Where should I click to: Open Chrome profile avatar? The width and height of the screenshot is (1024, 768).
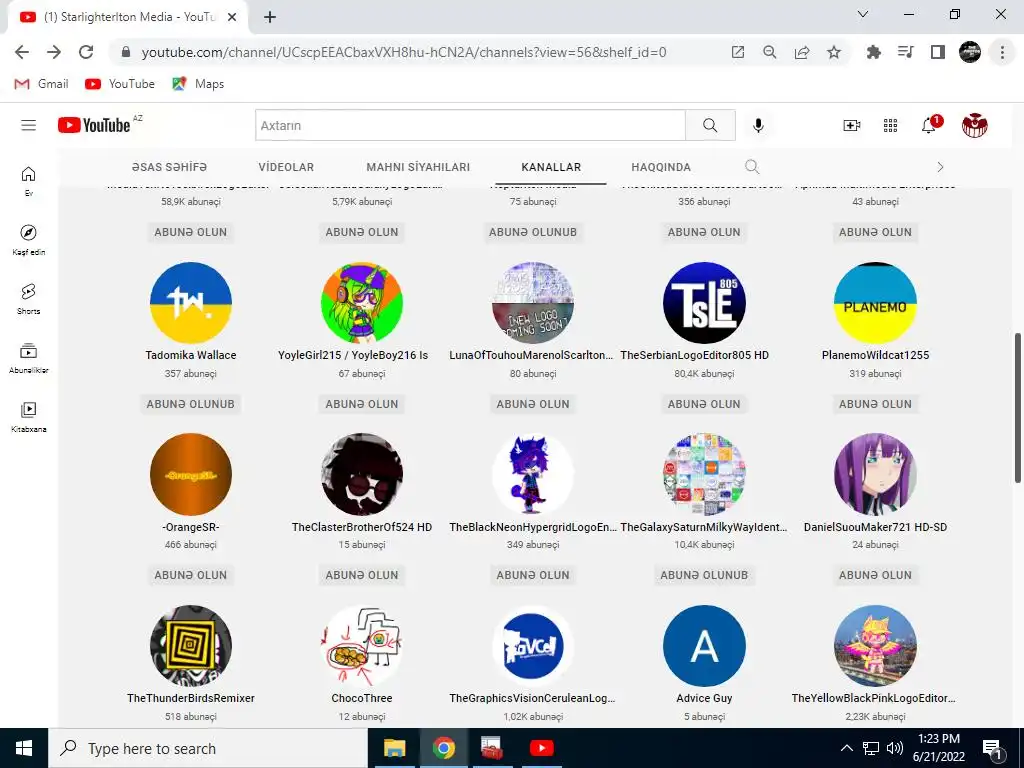click(970, 52)
